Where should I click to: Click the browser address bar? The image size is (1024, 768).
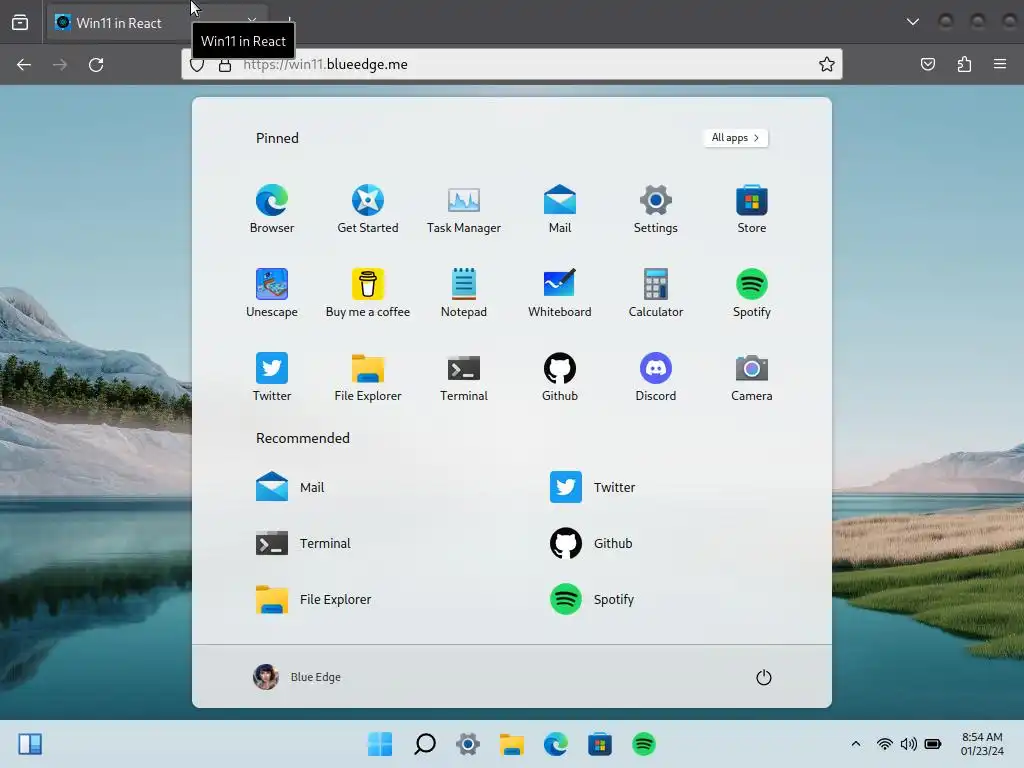(x=512, y=64)
